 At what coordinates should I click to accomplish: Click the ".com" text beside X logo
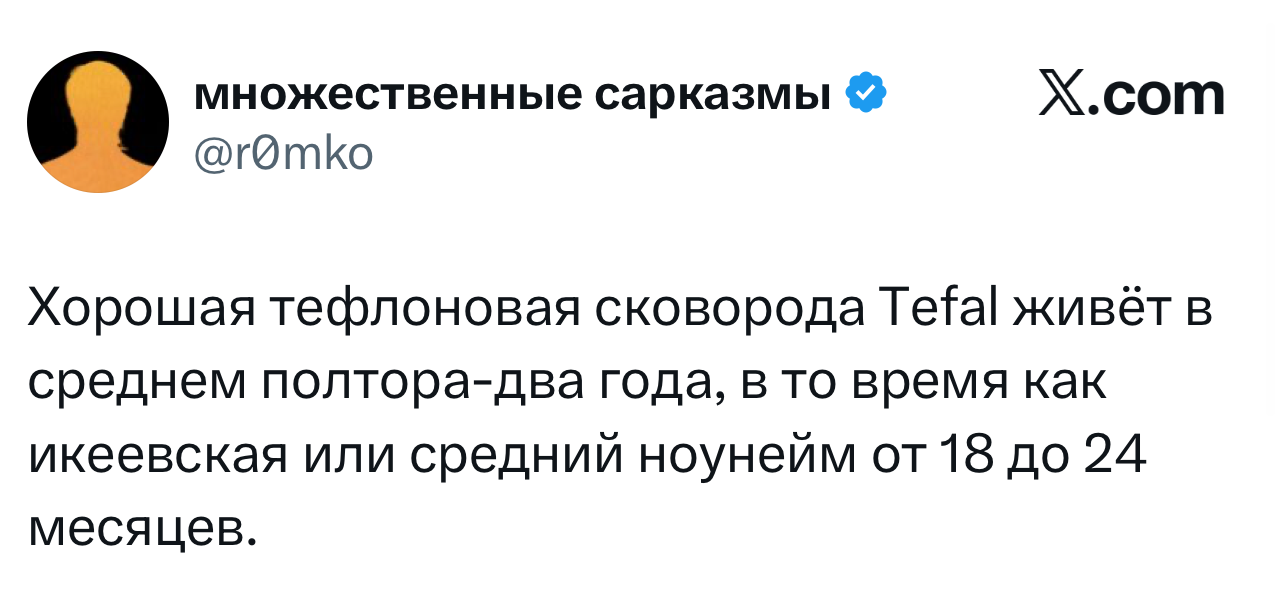pos(1156,96)
